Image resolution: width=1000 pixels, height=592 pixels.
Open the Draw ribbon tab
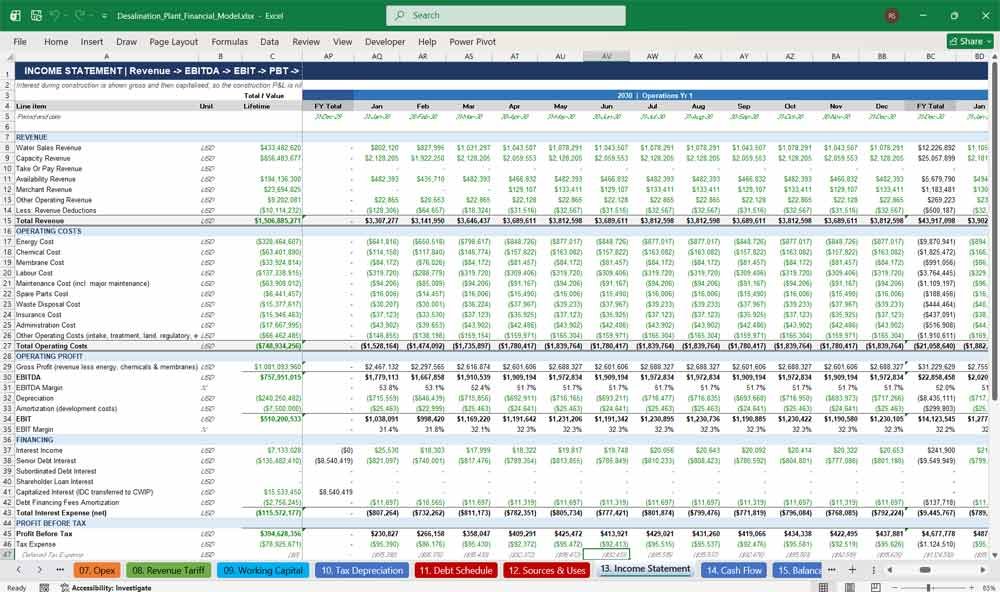(x=126, y=41)
